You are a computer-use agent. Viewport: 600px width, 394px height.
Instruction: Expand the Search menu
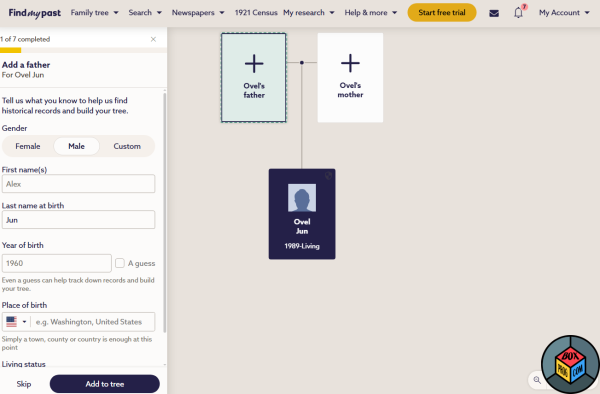click(x=145, y=13)
